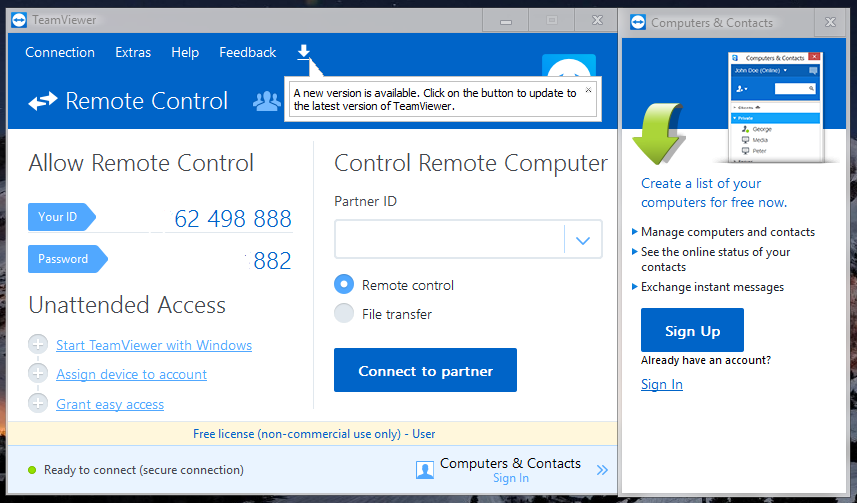857x503 pixels.
Task: Click the green Ready to connect status dot
Action: pyautogui.click(x=32, y=470)
